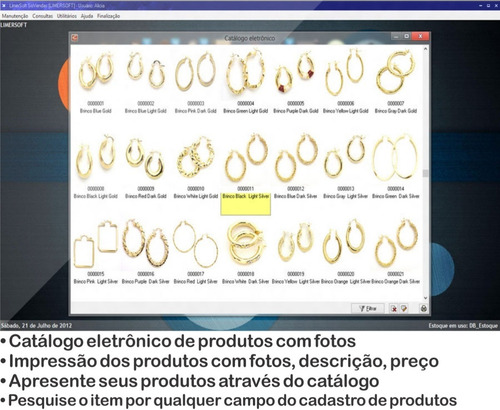Click the Catálogo eletrônico window app icon

[x=75, y=38]
